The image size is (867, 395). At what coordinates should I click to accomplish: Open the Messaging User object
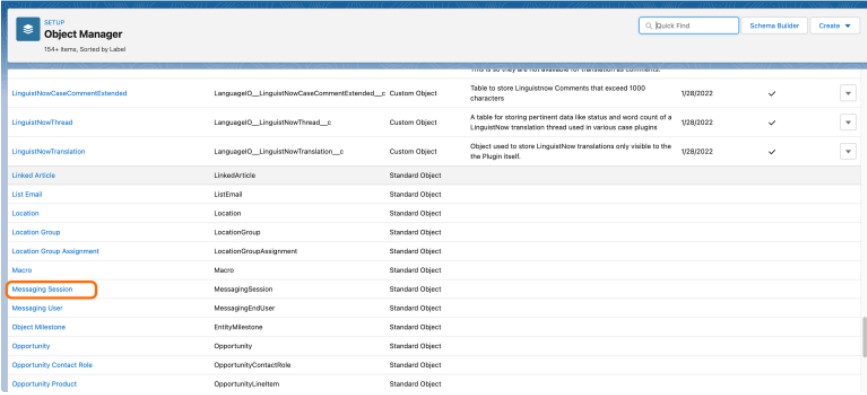(x=37, y=308)
